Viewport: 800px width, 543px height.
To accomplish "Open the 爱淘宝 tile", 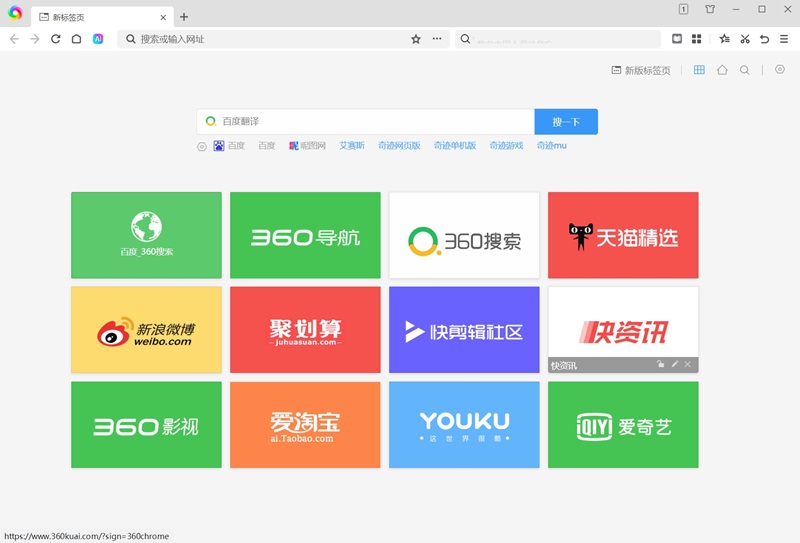I will pos(305,425).
